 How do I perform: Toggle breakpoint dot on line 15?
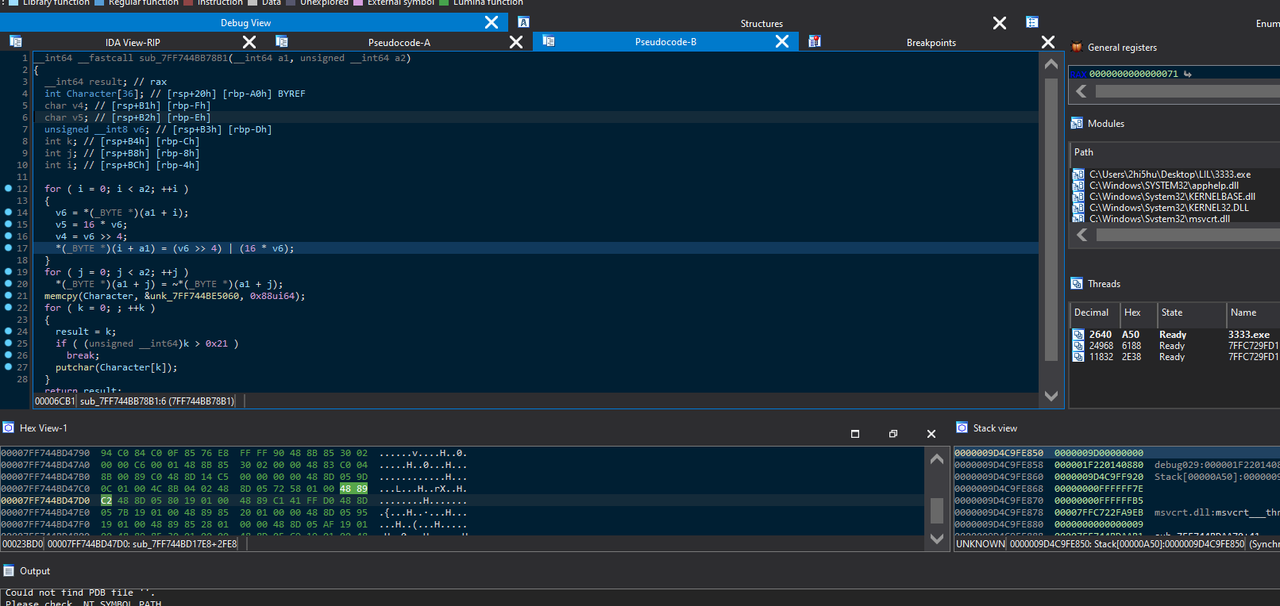tap(8, 225)
